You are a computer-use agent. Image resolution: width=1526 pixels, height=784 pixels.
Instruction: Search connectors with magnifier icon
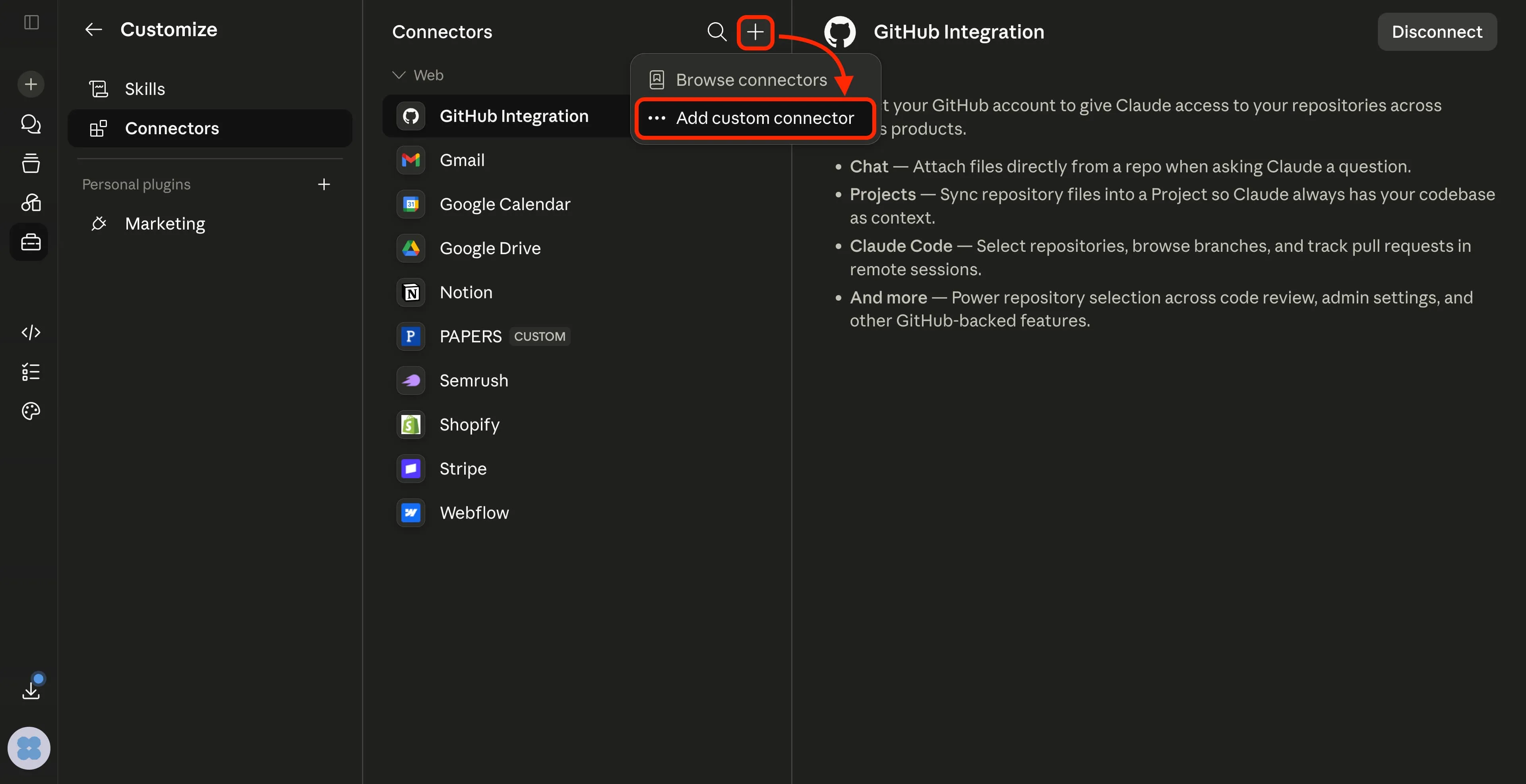pos(717,31)
